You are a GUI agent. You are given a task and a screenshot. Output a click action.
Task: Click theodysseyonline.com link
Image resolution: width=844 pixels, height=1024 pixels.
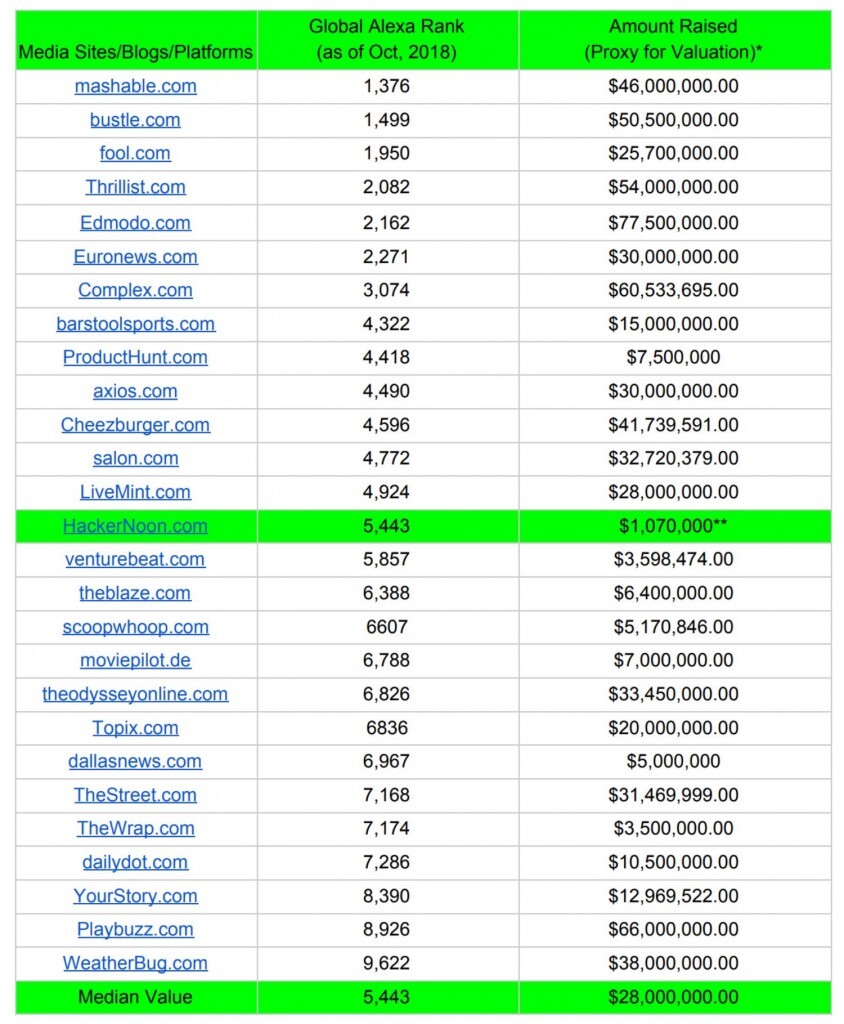pos(135,694)
